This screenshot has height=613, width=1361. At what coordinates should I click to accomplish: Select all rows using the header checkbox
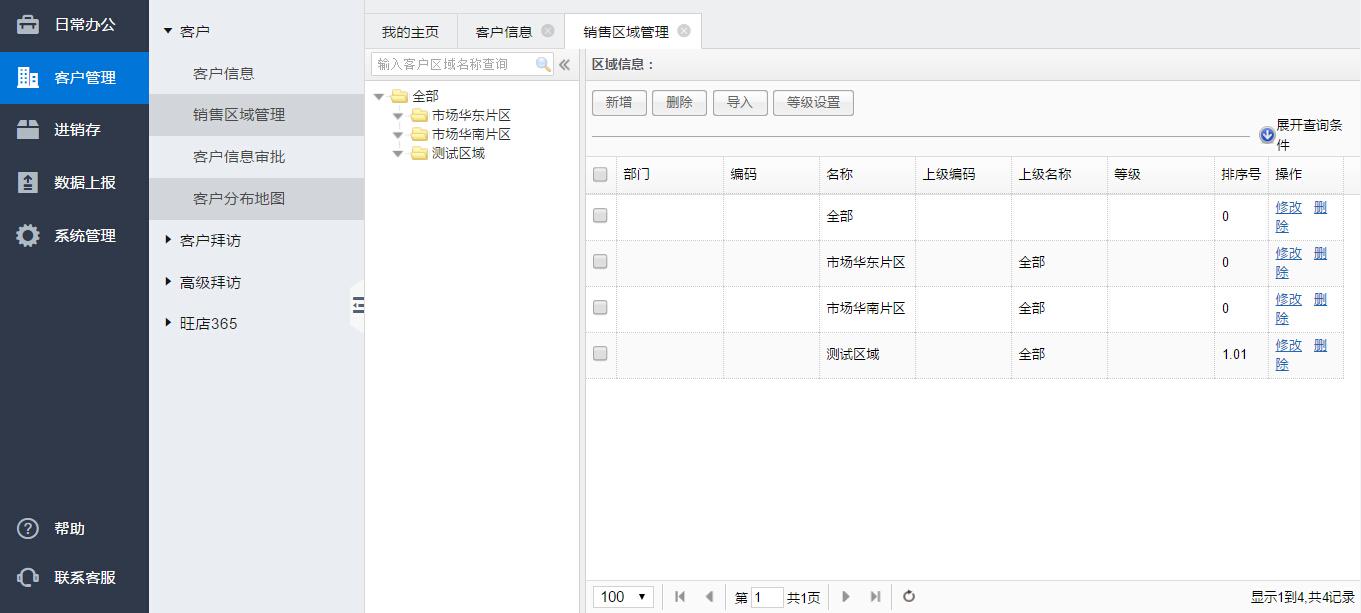pyautogui.click(x=600, y=174)
